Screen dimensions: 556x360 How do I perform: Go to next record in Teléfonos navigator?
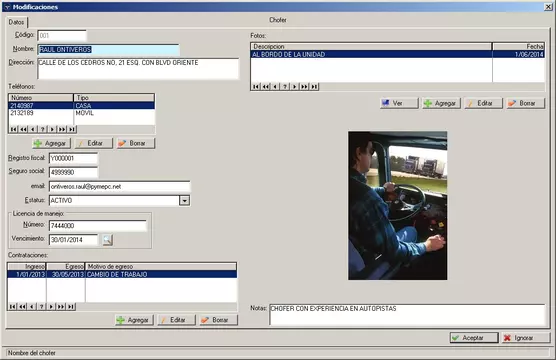point(52,129)
